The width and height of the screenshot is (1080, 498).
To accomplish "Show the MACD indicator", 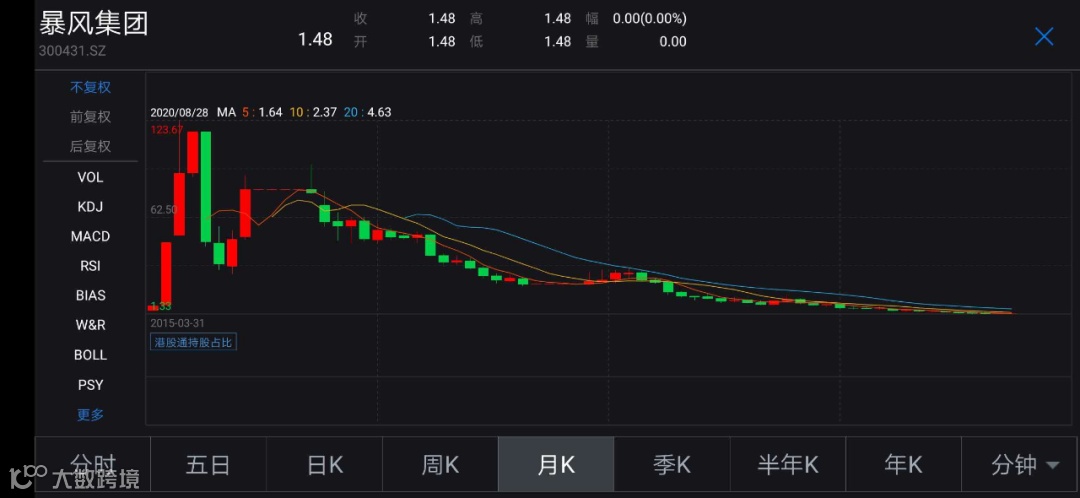I will coord(90,236).
